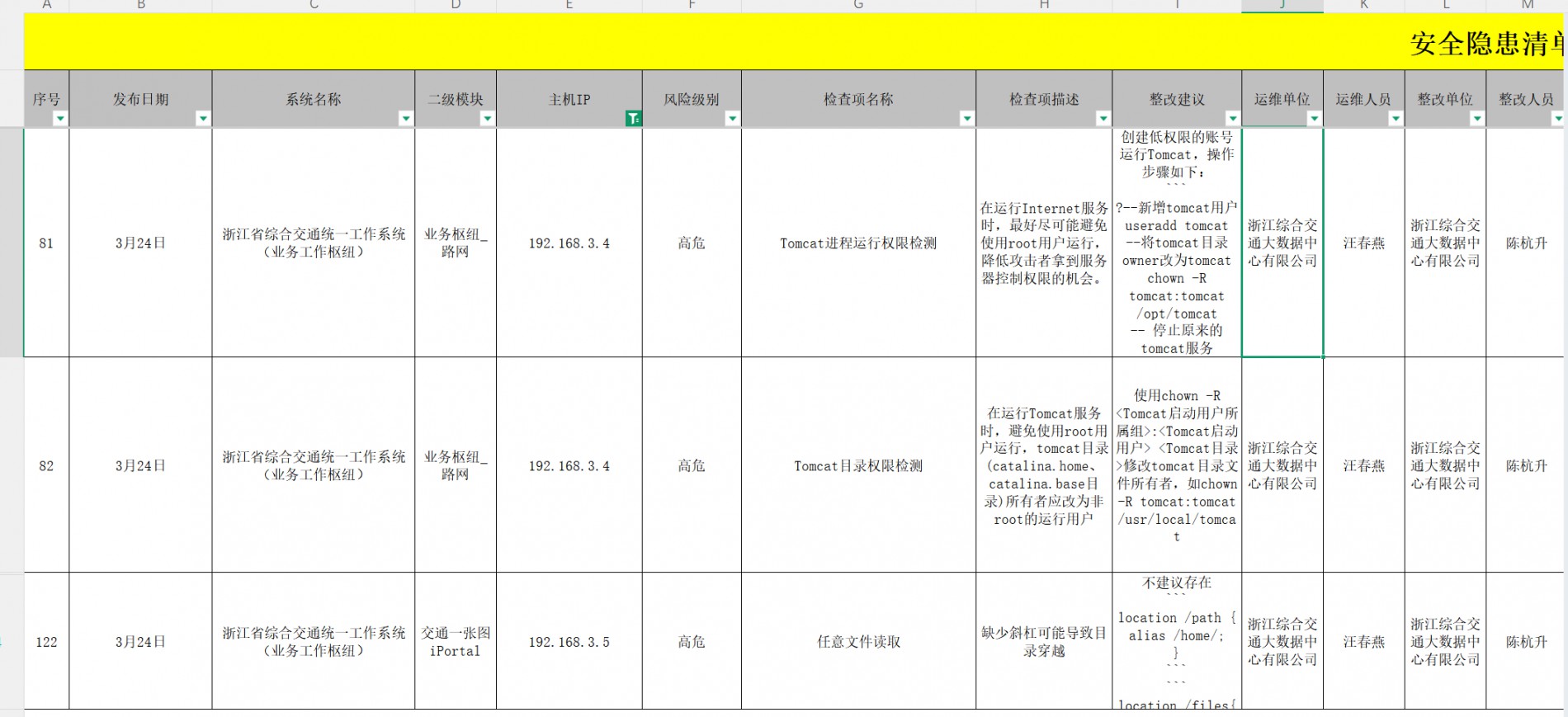The width and height of the screenshot is (1568, 717).
Task: Click the Tomcat目录权限检测 cell
Action: tap(858, 466)
